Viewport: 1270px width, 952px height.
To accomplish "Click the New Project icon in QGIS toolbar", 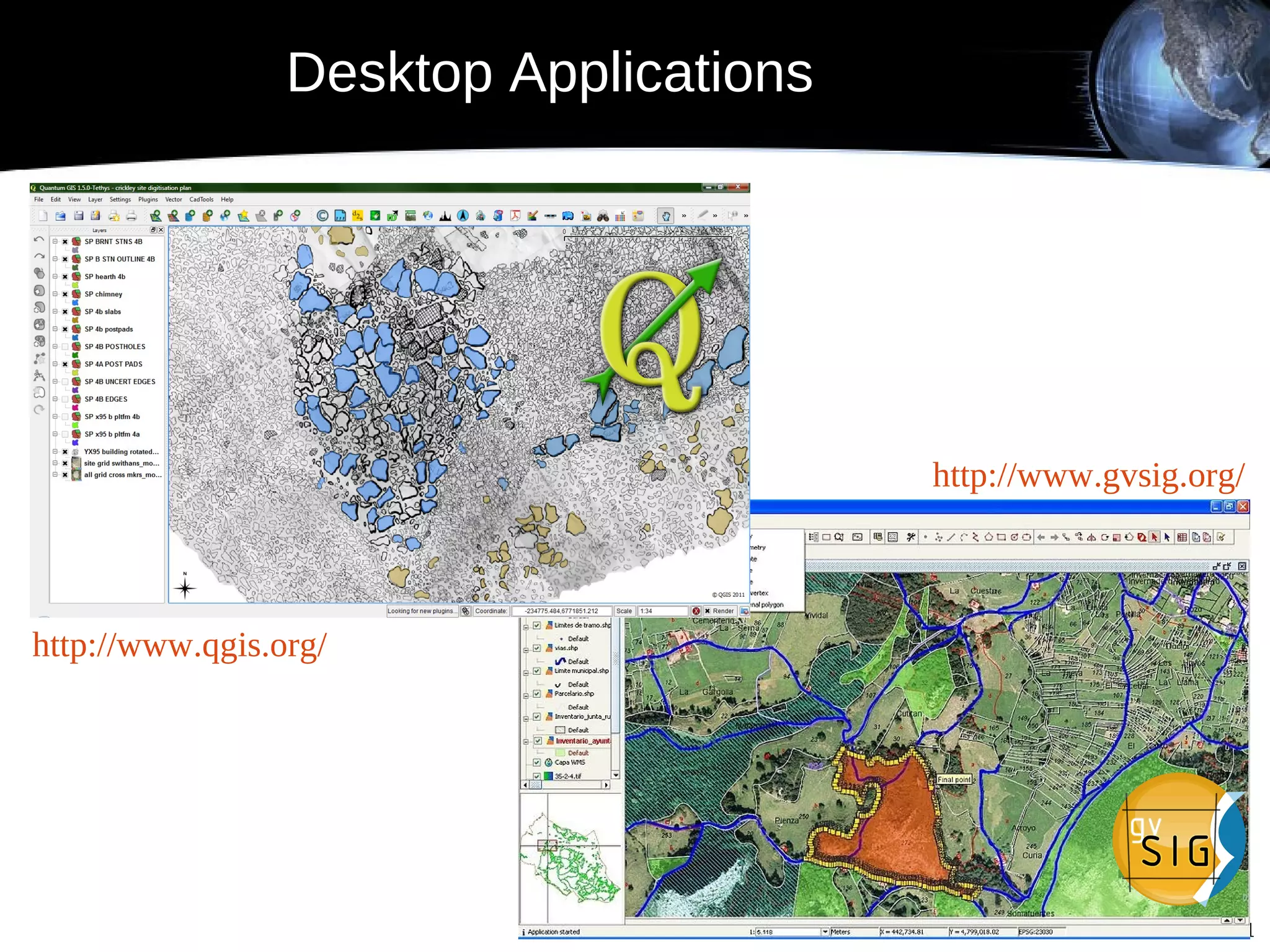I will [x=43, y=216].
